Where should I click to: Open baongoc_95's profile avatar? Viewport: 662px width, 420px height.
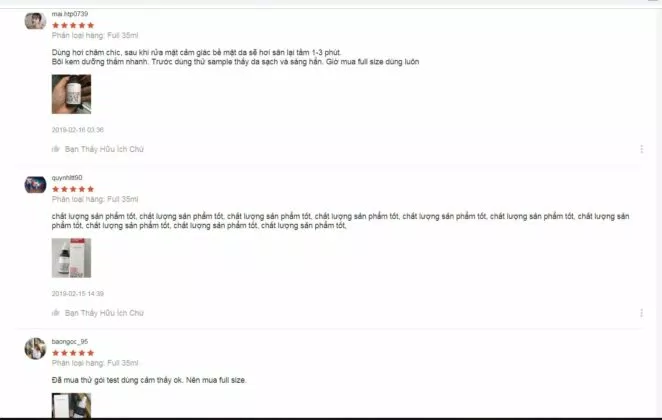pyautogui.click(x=35, y=349)
